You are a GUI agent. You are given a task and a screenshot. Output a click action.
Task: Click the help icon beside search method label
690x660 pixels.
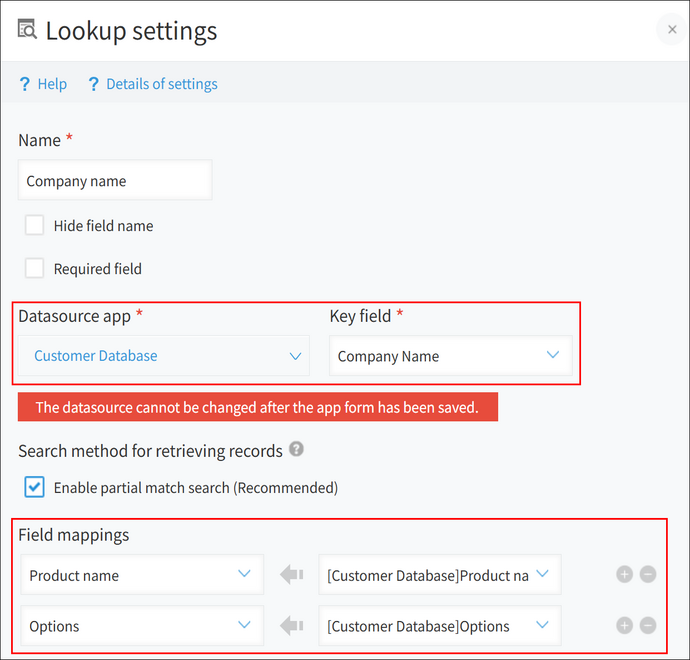tap(296, 450)
